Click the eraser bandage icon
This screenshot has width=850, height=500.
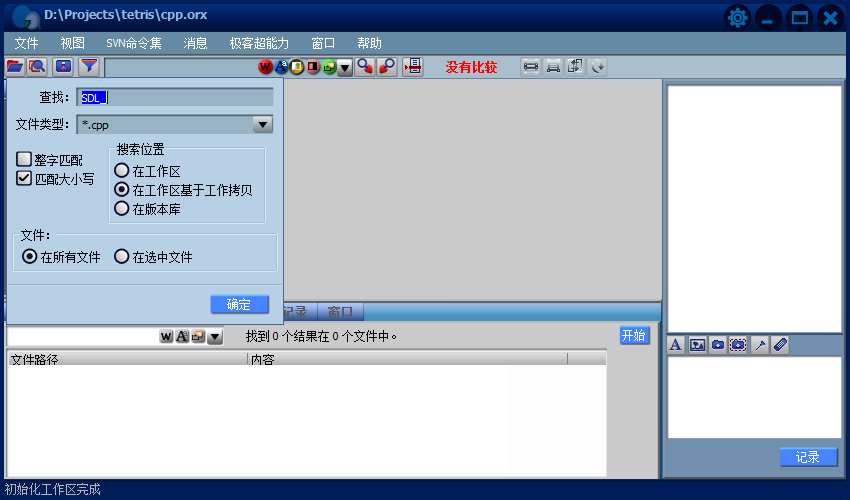click(x=780, y=345)
